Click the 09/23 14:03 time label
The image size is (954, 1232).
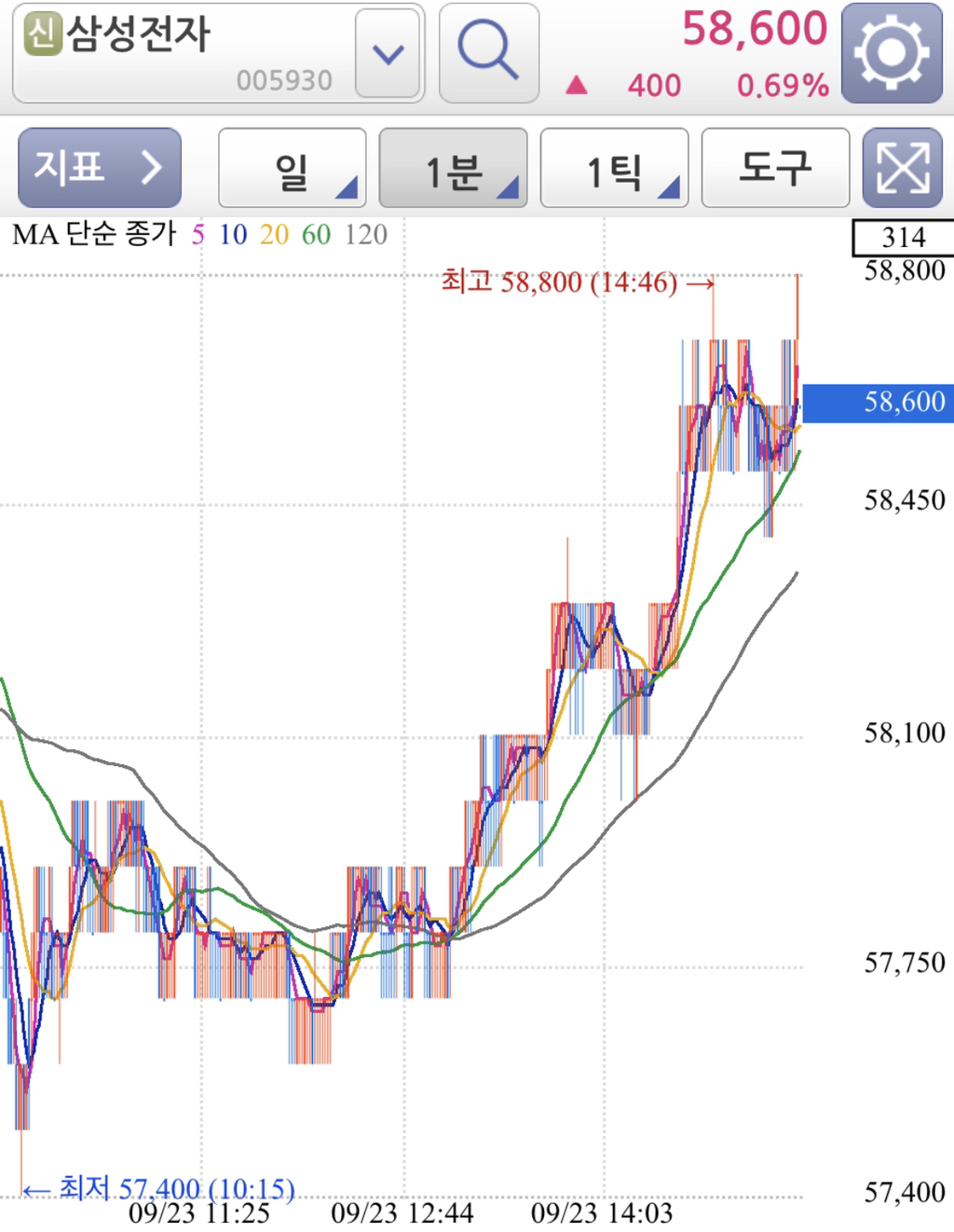click(602, 1213)
